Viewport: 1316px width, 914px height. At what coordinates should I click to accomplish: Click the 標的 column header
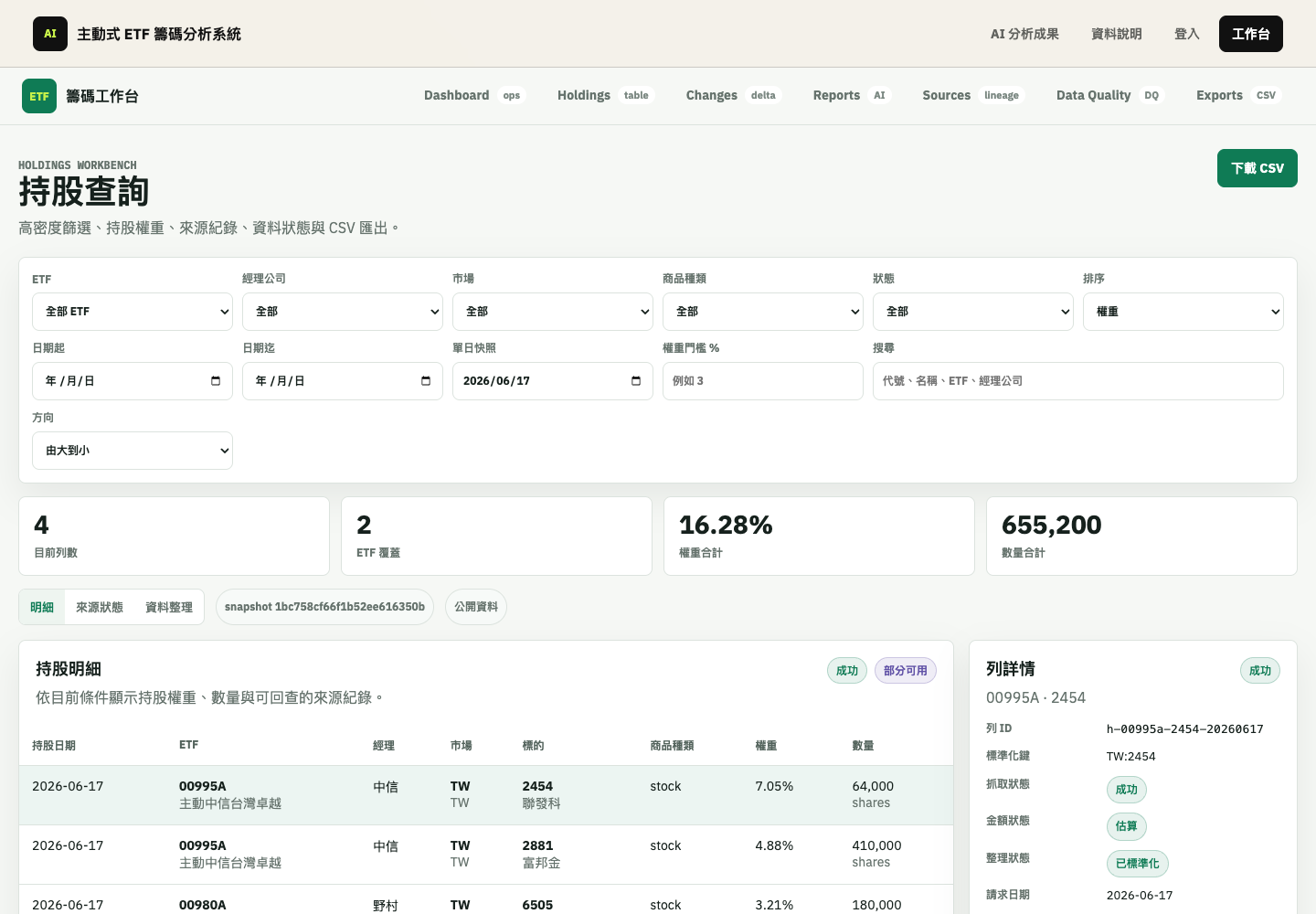(x=533, y=746)
